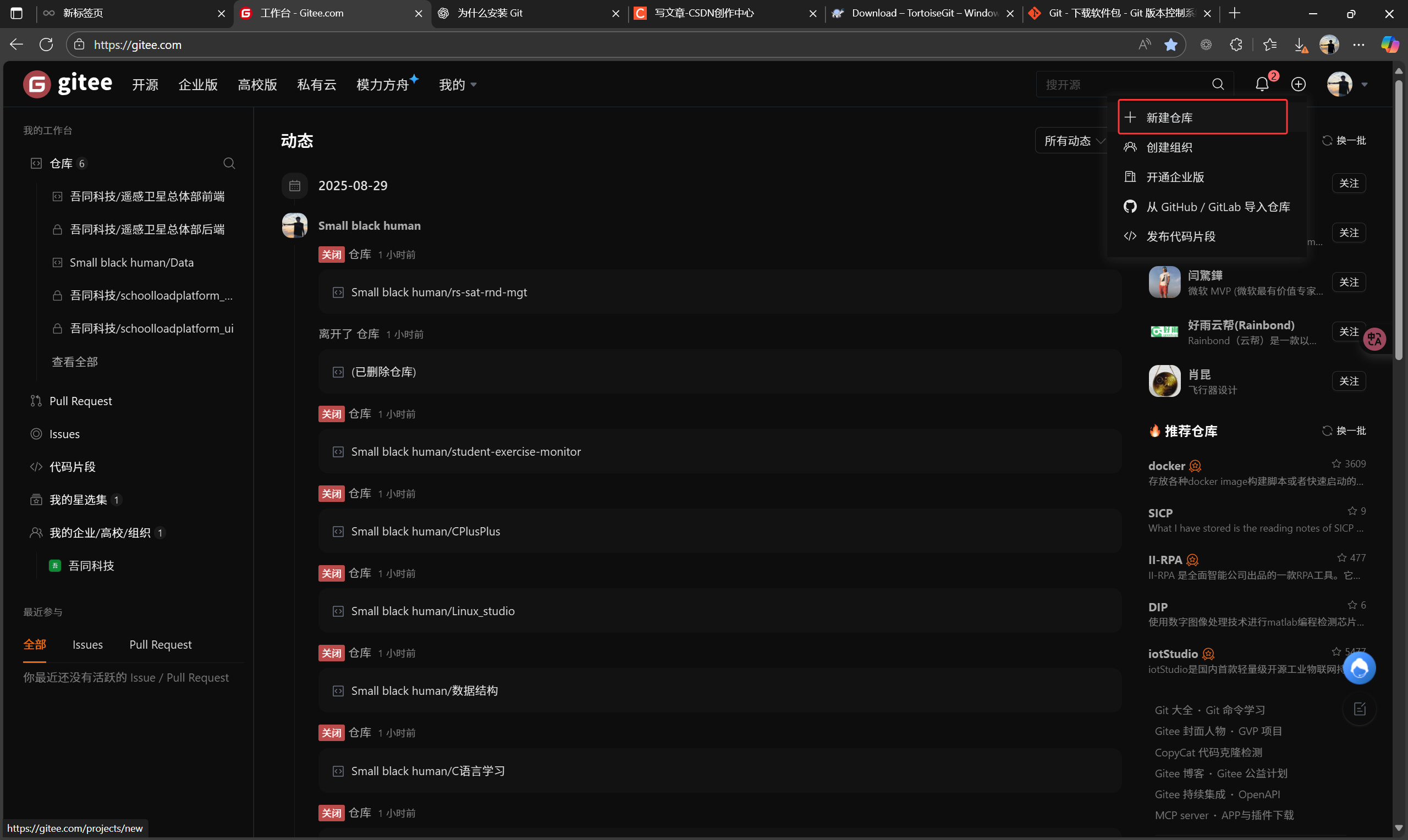Switch to Download – TortoiseGit browser tab
Image resolution: width=1408 pixels, height=840 pixels.
pos(923,13)
